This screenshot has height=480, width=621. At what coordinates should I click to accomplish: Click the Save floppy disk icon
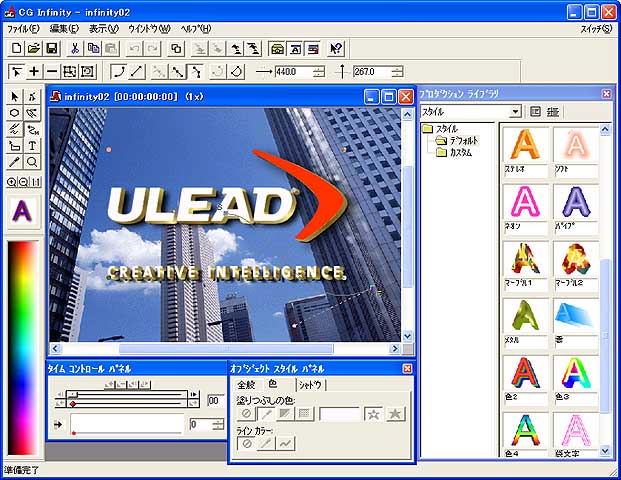pos(52,48)
